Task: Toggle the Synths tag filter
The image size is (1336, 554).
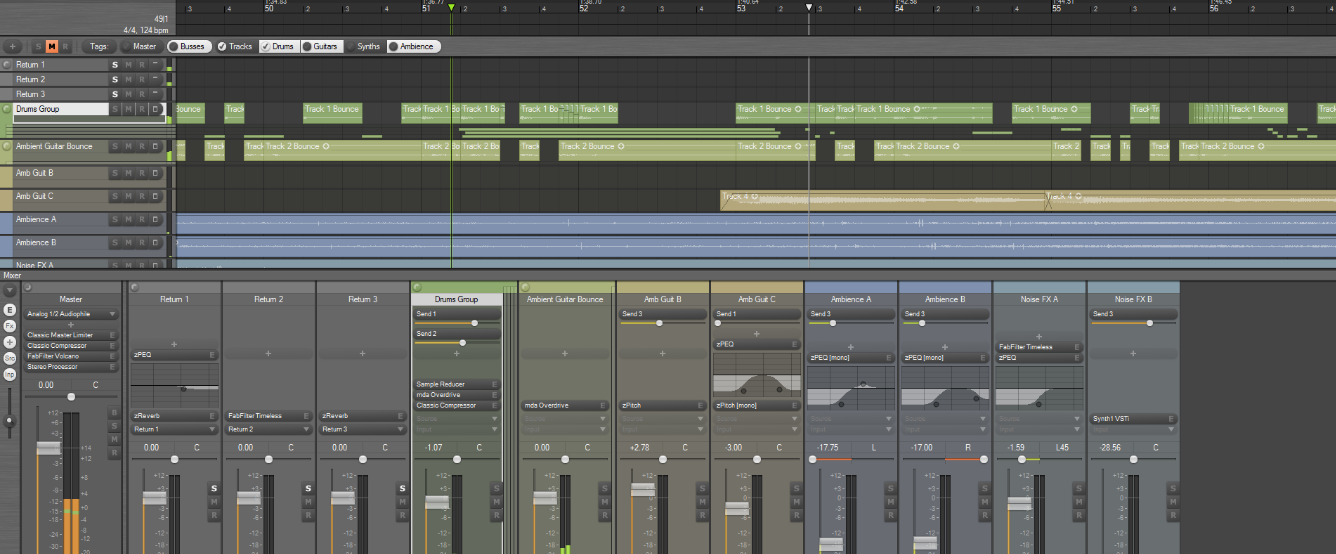Action: 363,46
